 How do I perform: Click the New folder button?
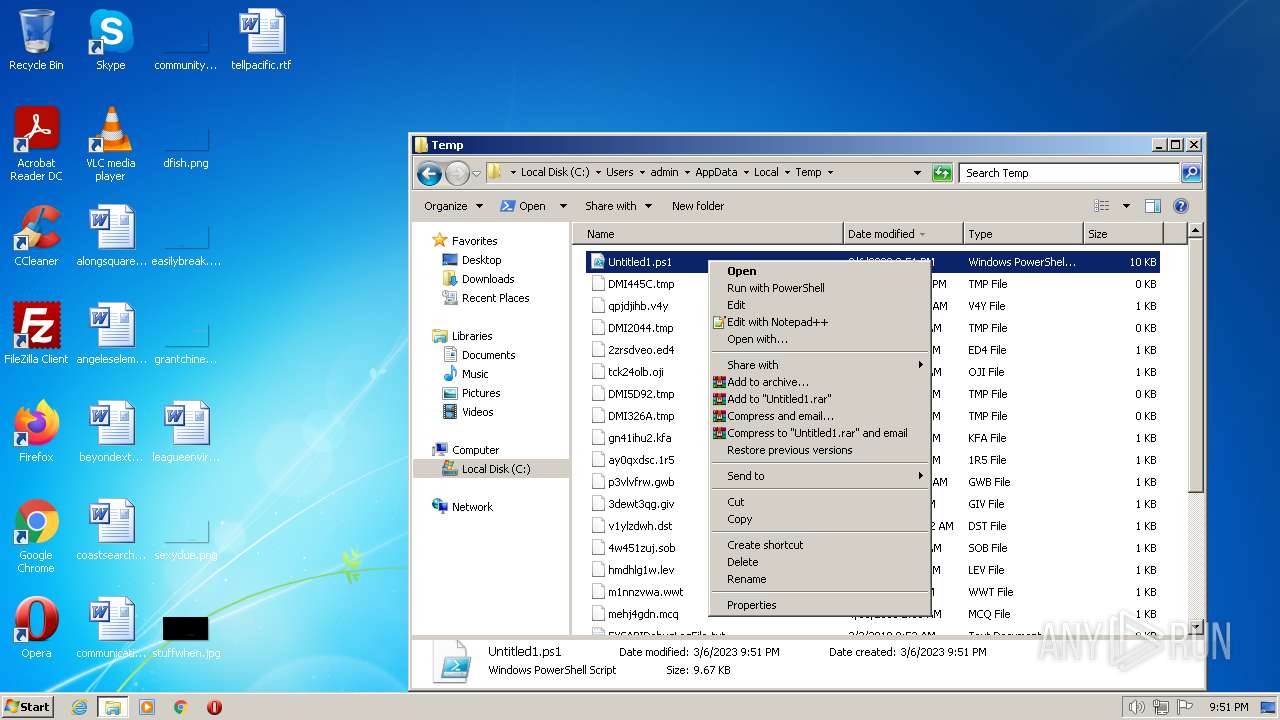[x=698, y=206]
